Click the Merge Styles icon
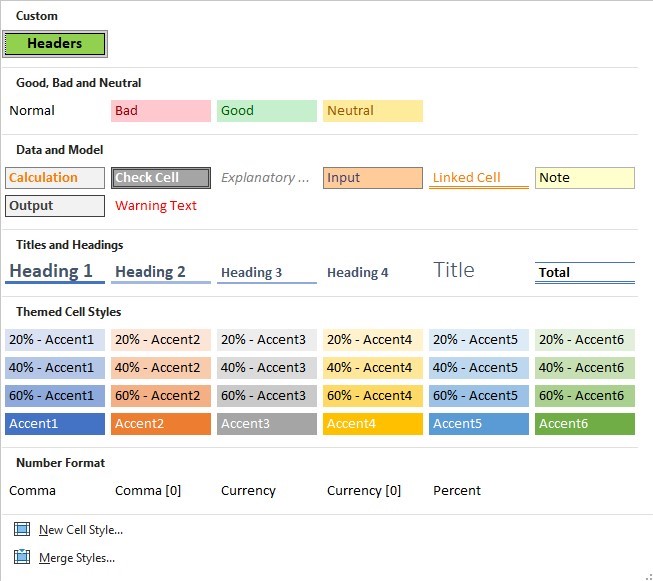Screen dimensions: 653x581 coord(22,557)
